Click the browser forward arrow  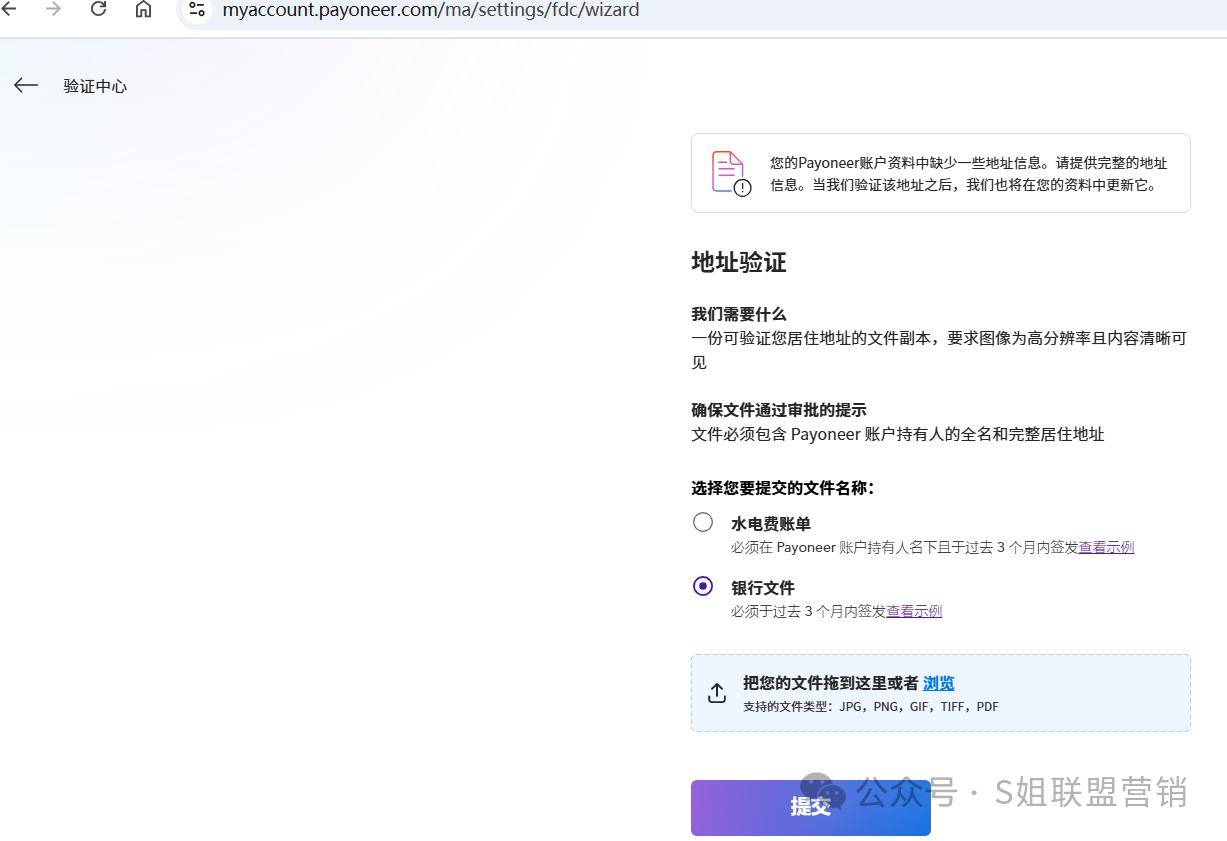(x=53, y=9)
